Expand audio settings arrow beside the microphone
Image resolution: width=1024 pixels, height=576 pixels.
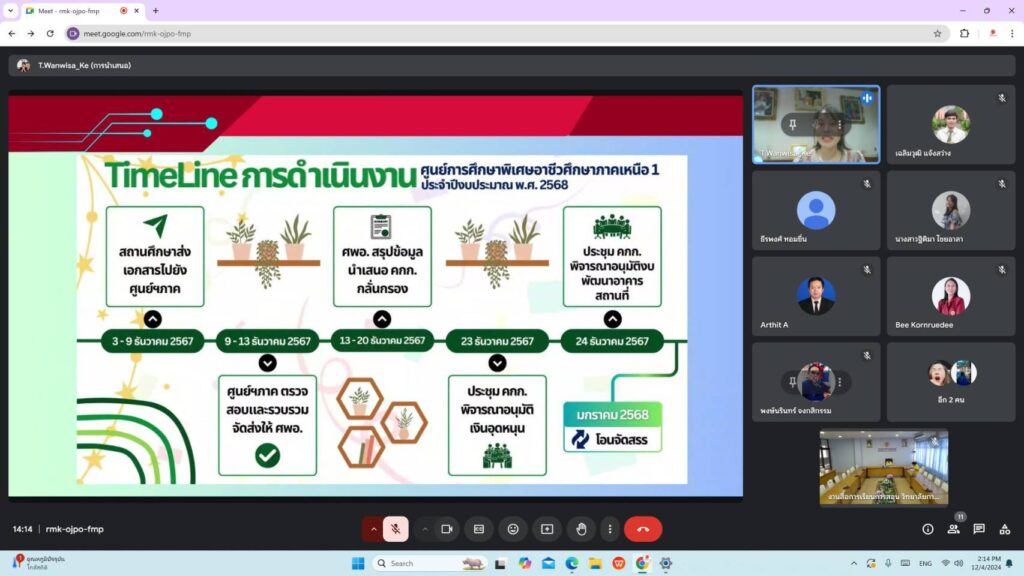point(374,529)
